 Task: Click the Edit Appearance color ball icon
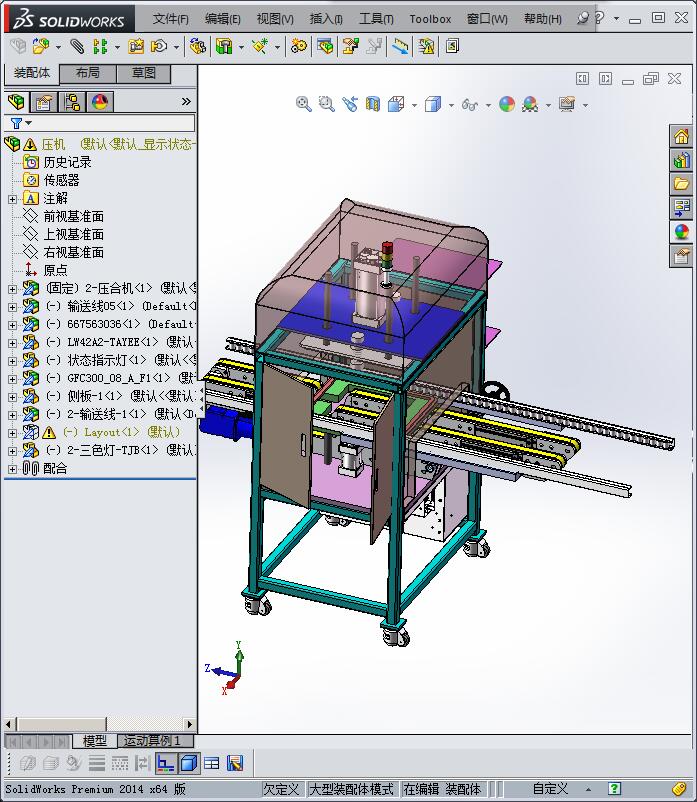coord(507,104)
